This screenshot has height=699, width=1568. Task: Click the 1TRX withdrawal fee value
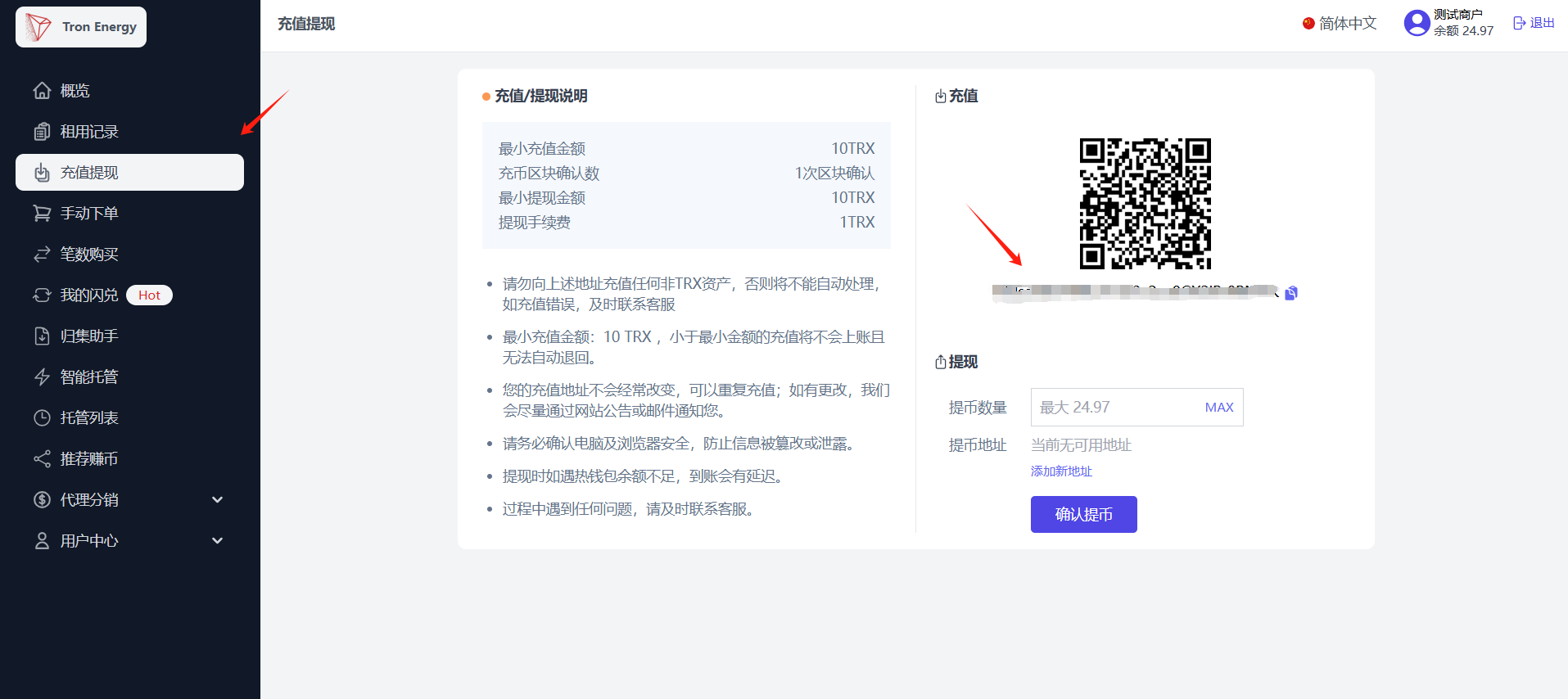click(857, 223)
